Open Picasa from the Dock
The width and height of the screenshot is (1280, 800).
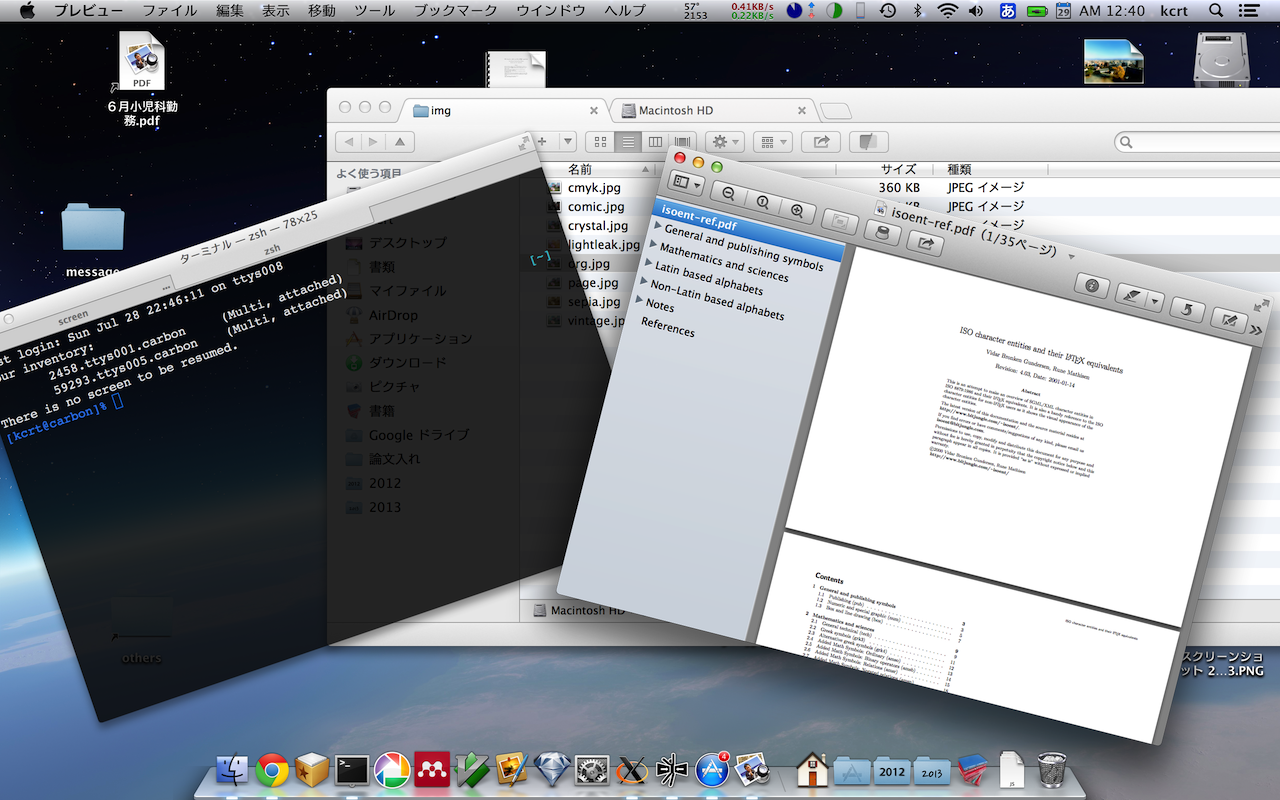pos(392,769)
